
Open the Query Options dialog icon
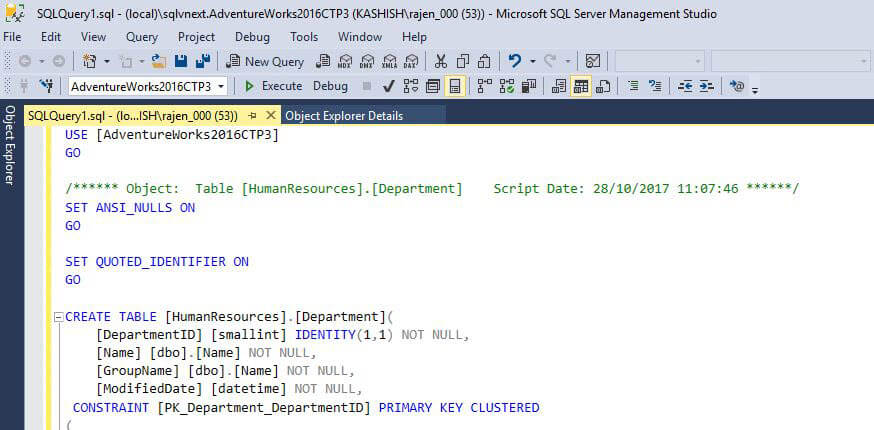[433, 86]
